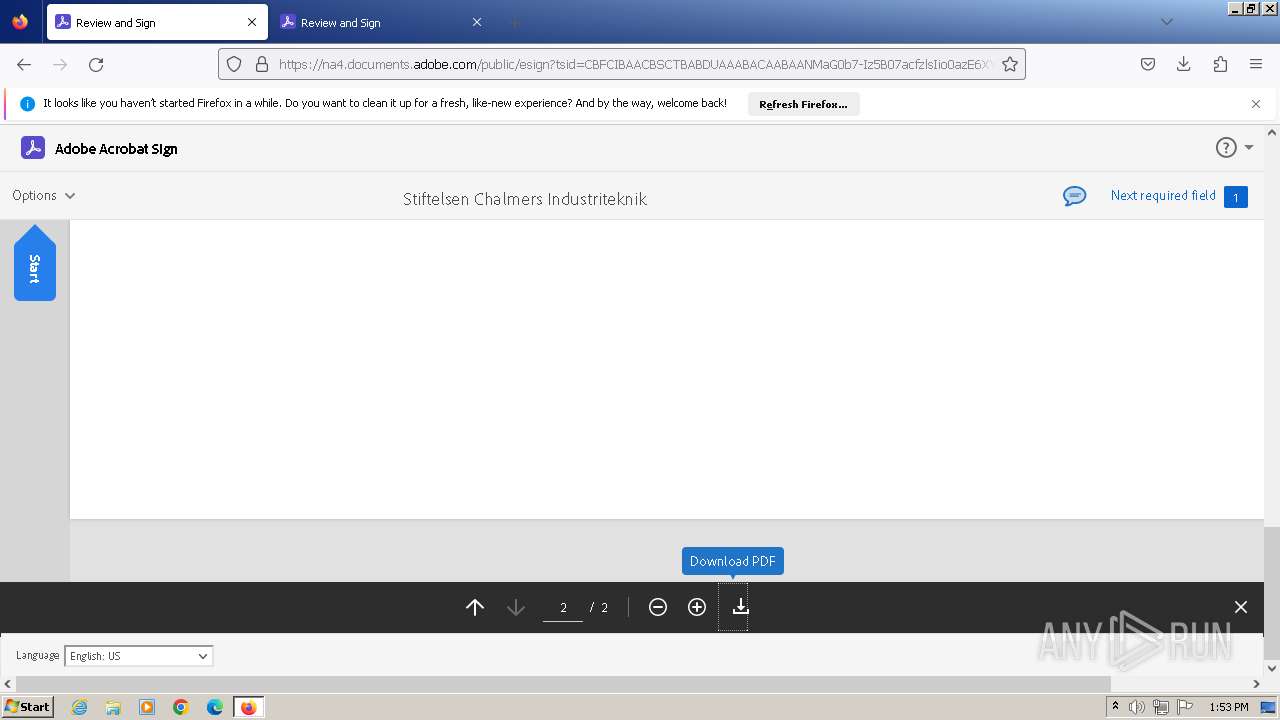
Task: Open the help question mark menu
Action: [x=1234, y=148]
